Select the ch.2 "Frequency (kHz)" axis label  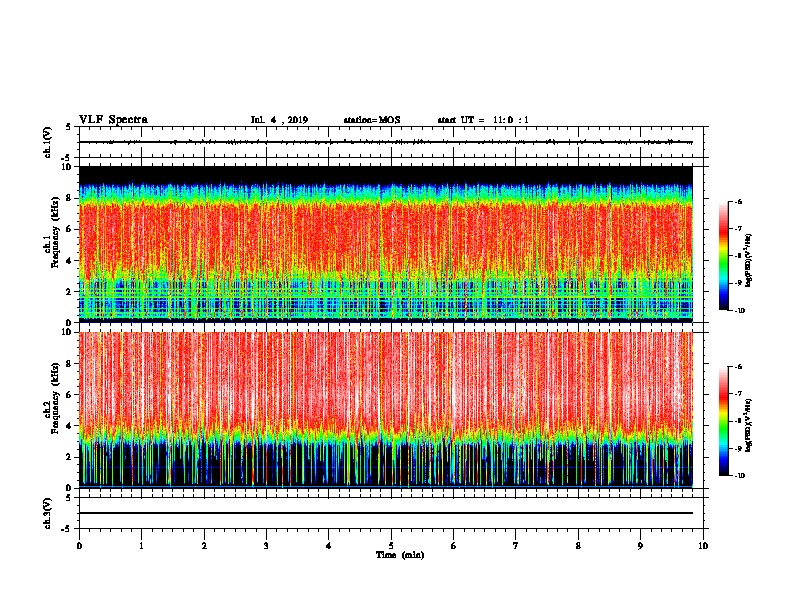pos(55,398)
